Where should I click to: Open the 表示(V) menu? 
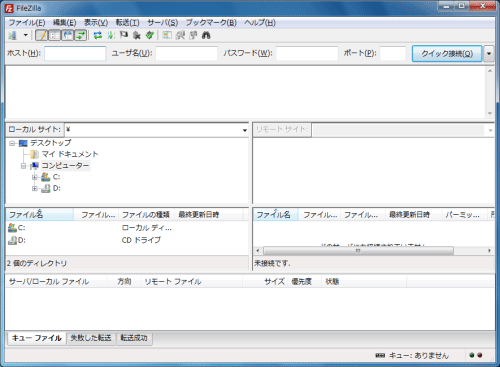tap(96, 23)
